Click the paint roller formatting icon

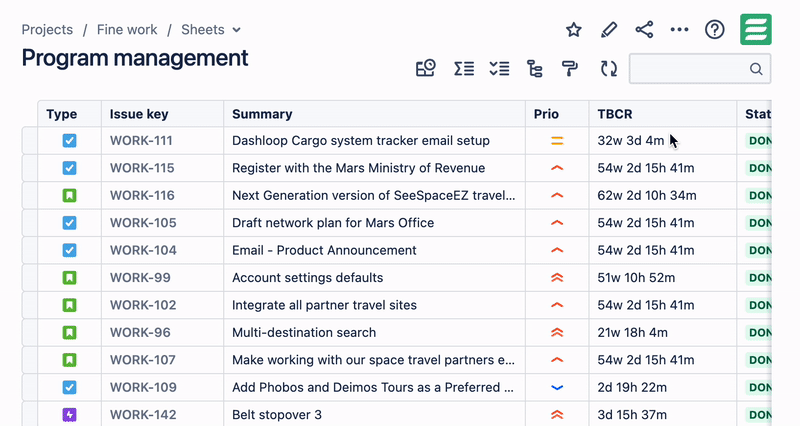[569, 68]
